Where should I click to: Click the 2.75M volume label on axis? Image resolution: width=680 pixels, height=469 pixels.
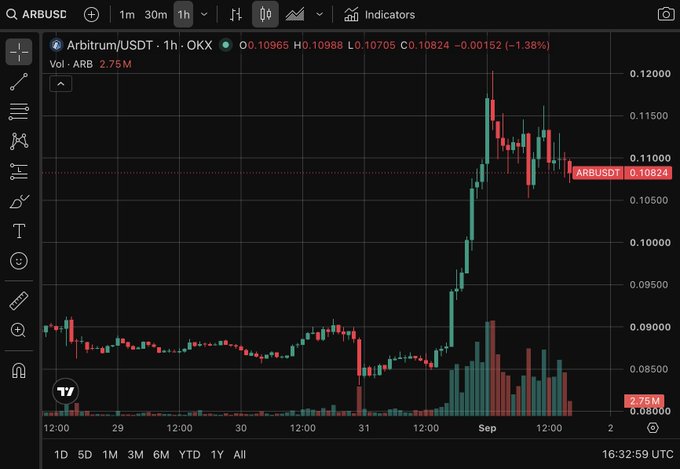click(x=644, y=401)
